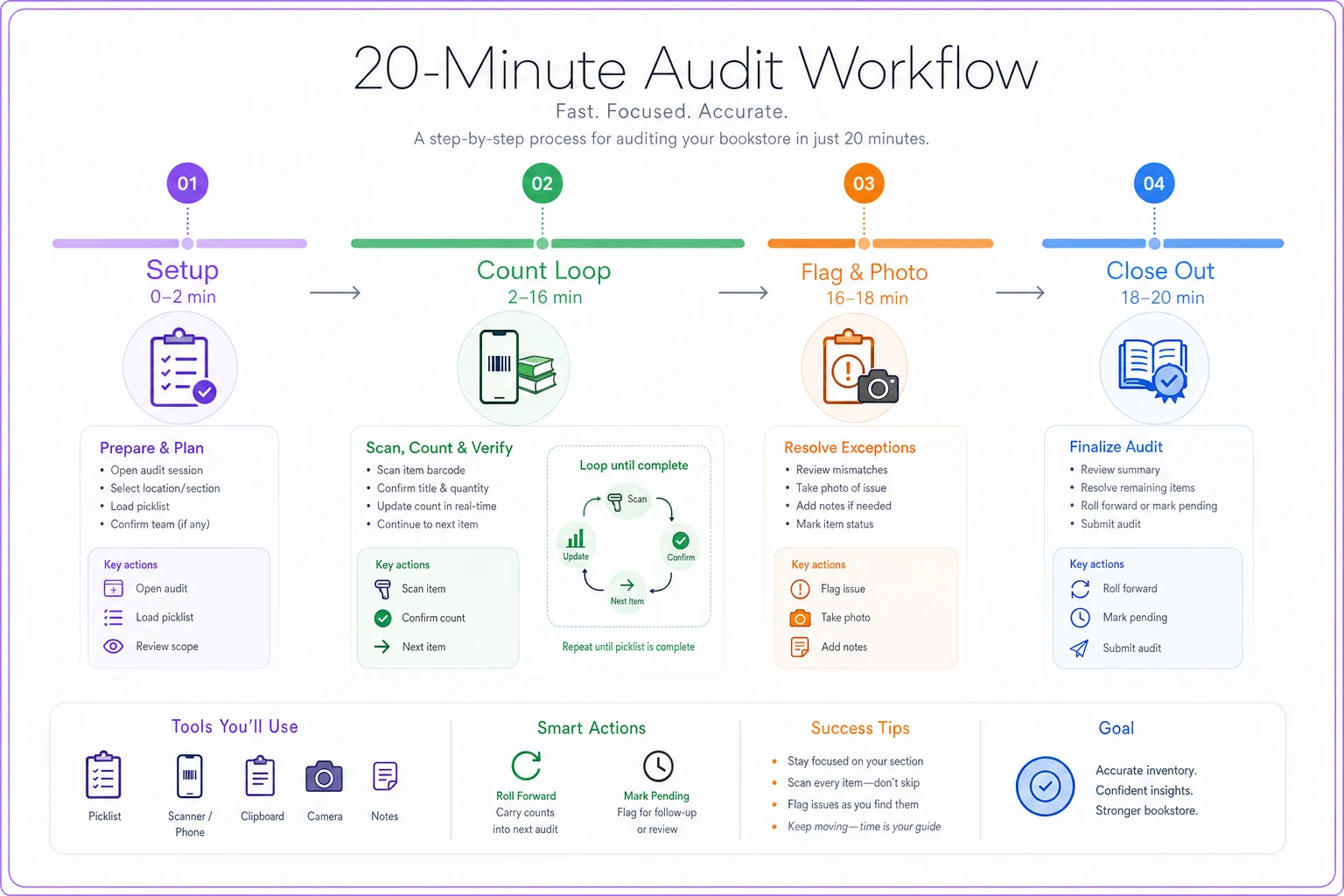Click the Confirm count green checkmark
1344x896 pixels.
click(x=382, y=618)
